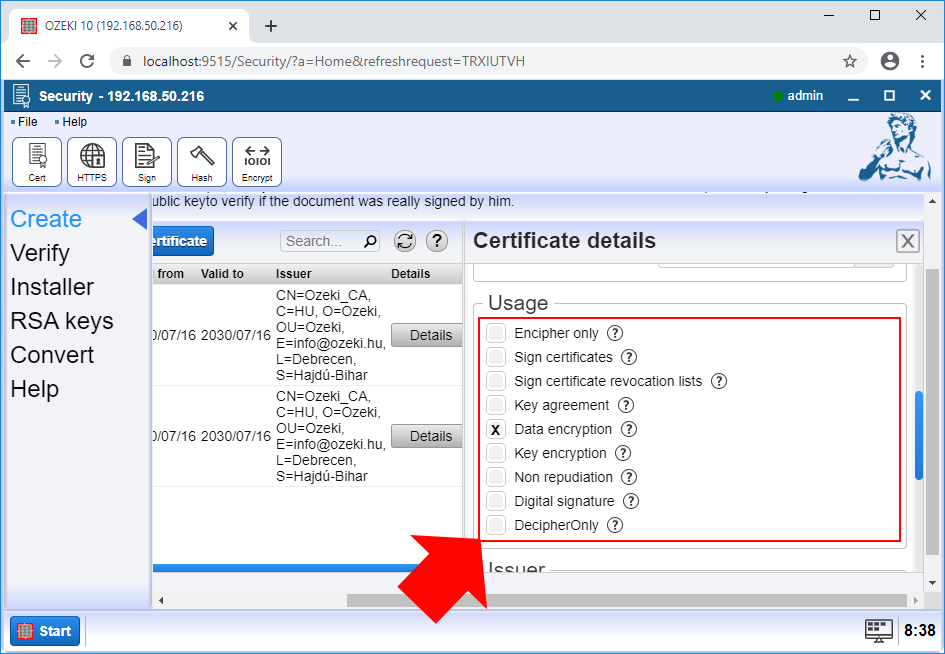Click Details for the first certificate row
This screenshot has width=945, height=654.
pyautogui.click(x=427, y=335)
